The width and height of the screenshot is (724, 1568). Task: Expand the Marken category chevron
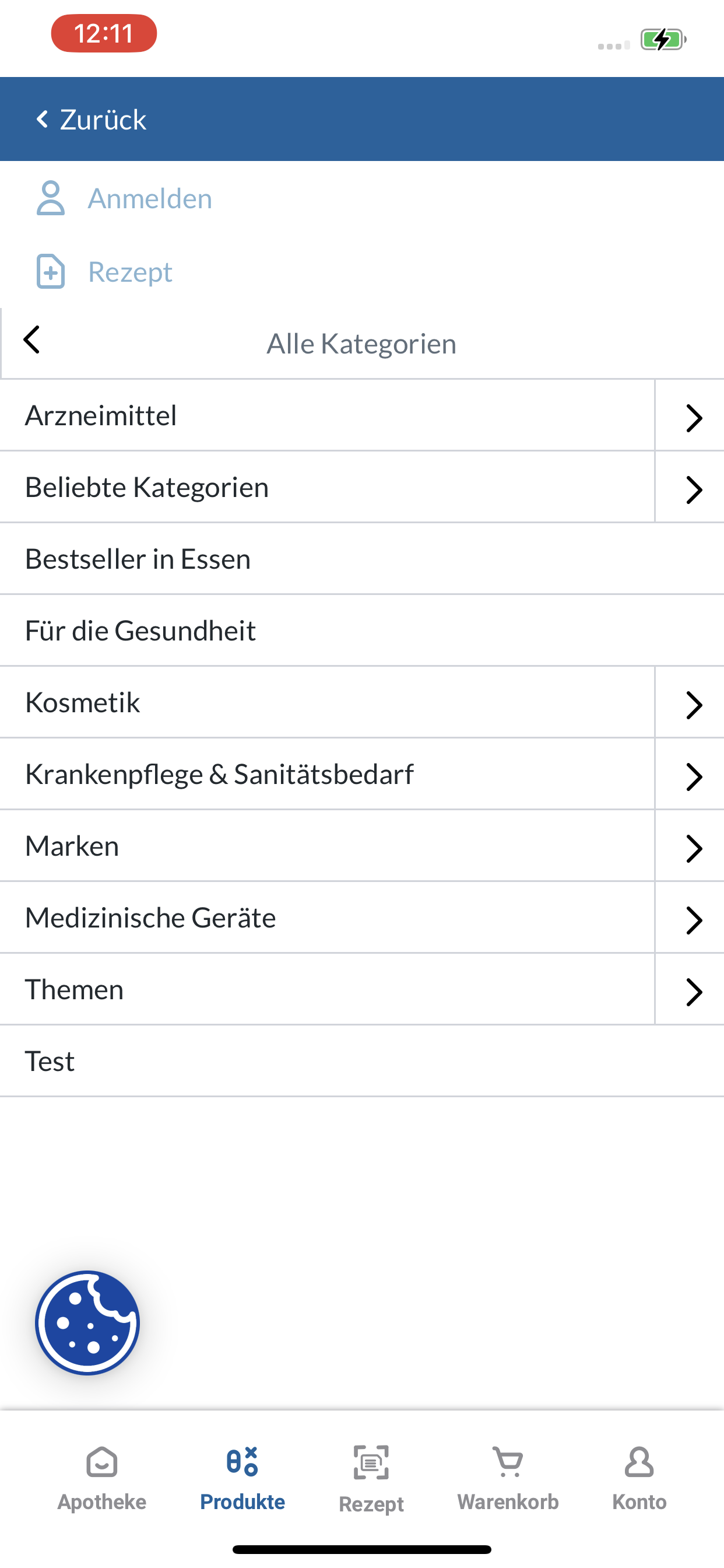point(694,848)
